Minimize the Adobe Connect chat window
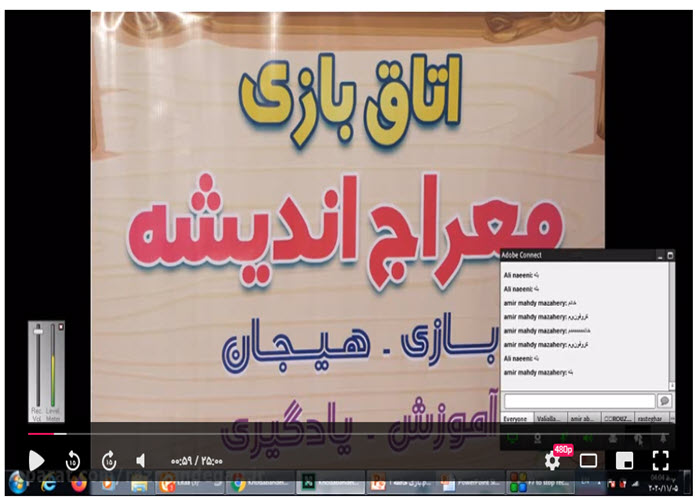This screenshot has height=498, width=696. pyautogui.click(x=660, y=255)
